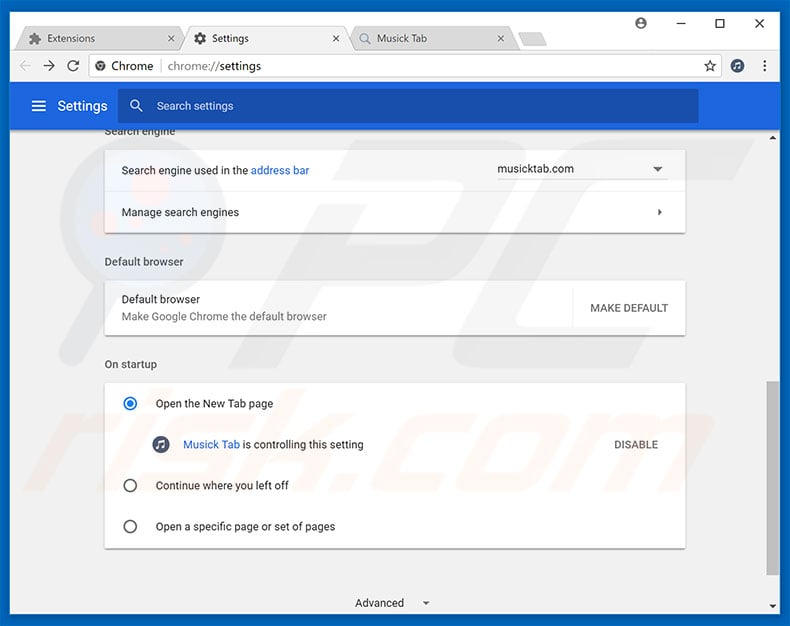Reload the page with the refresh icon
The image size is (790, 626).
[x=74, y=66]
